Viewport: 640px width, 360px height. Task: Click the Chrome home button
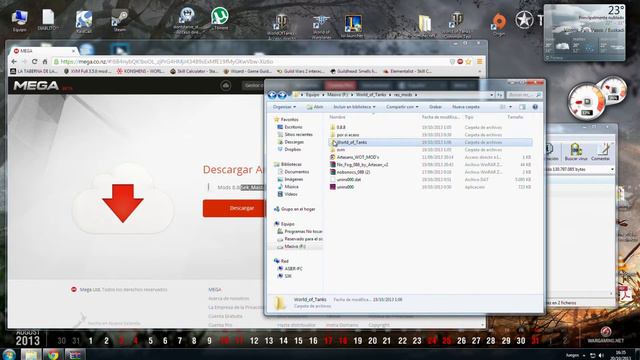[x=45, y=62]
